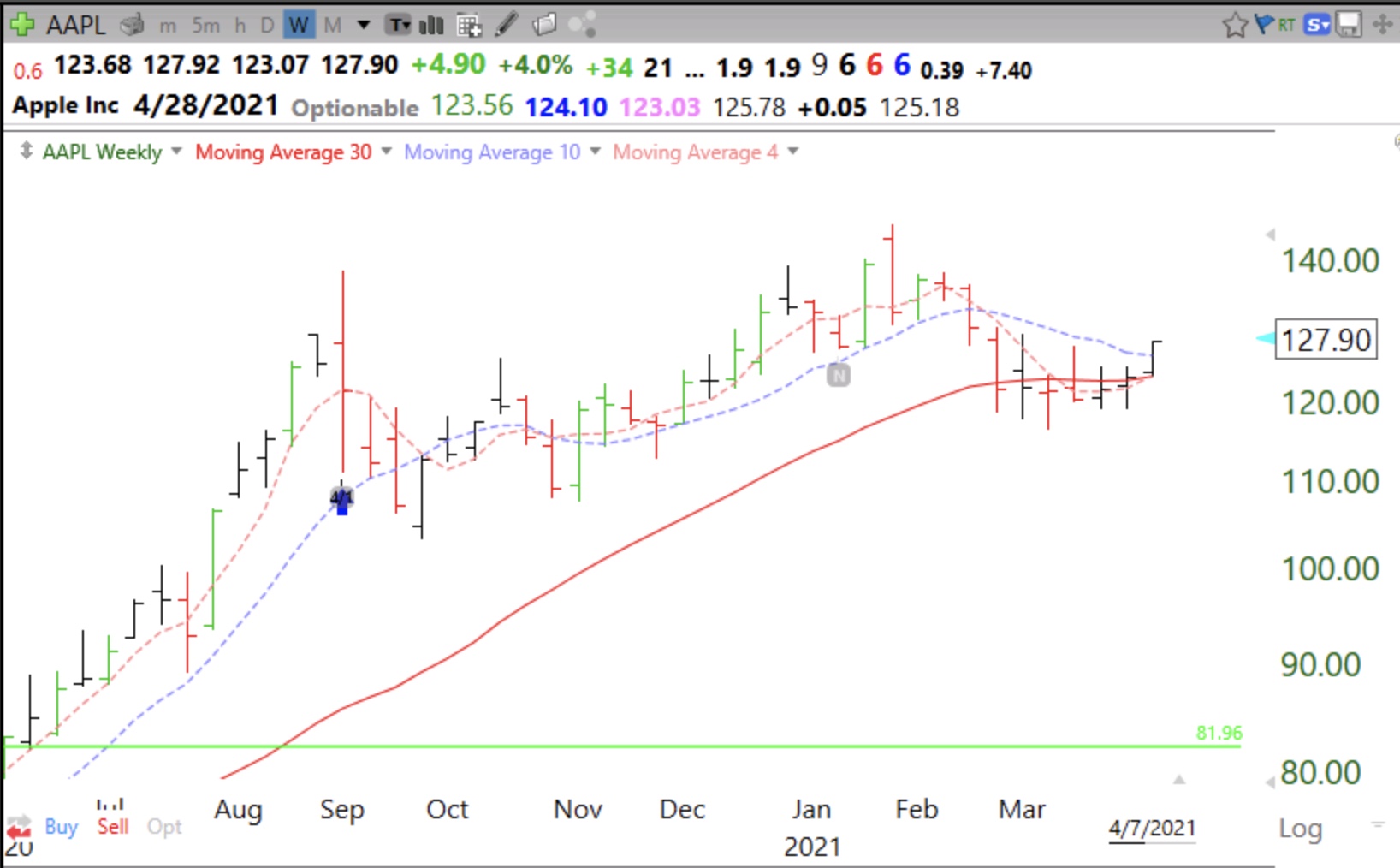Click the Moving Average 30 label
Image resolution: width=1400 pixels, height=868 pixels.
point(283,152)
